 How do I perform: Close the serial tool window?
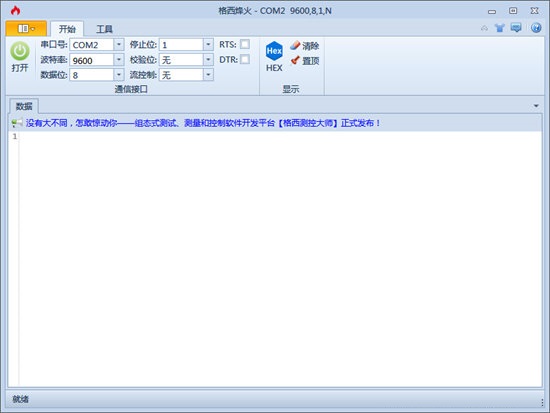coord(534,11)
